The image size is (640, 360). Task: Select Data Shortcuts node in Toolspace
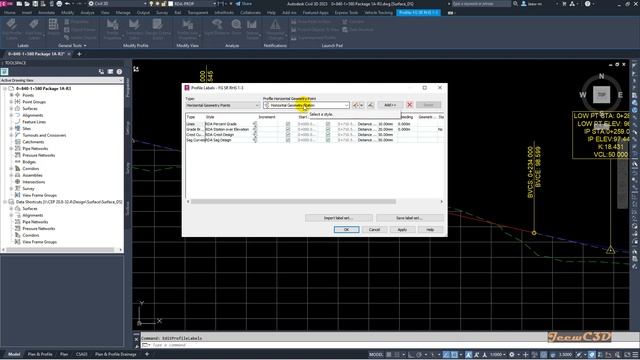(69, 202)
